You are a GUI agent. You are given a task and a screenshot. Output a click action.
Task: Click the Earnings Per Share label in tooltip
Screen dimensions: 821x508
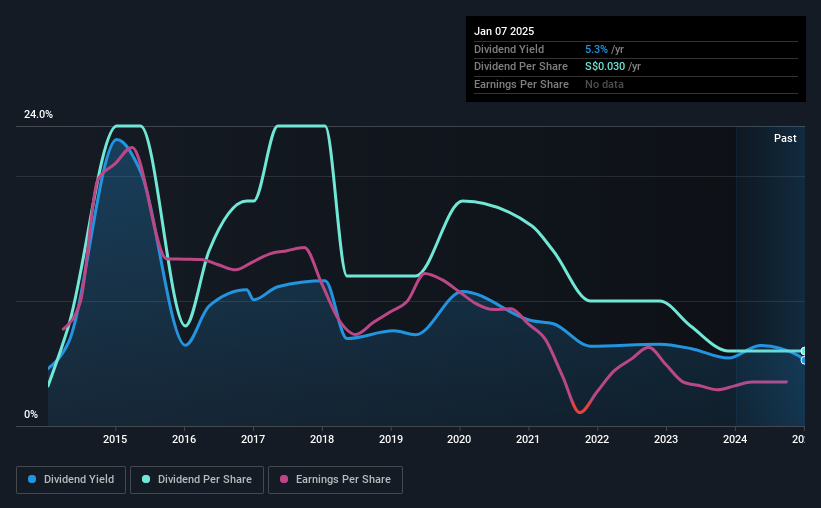[521, 84]
